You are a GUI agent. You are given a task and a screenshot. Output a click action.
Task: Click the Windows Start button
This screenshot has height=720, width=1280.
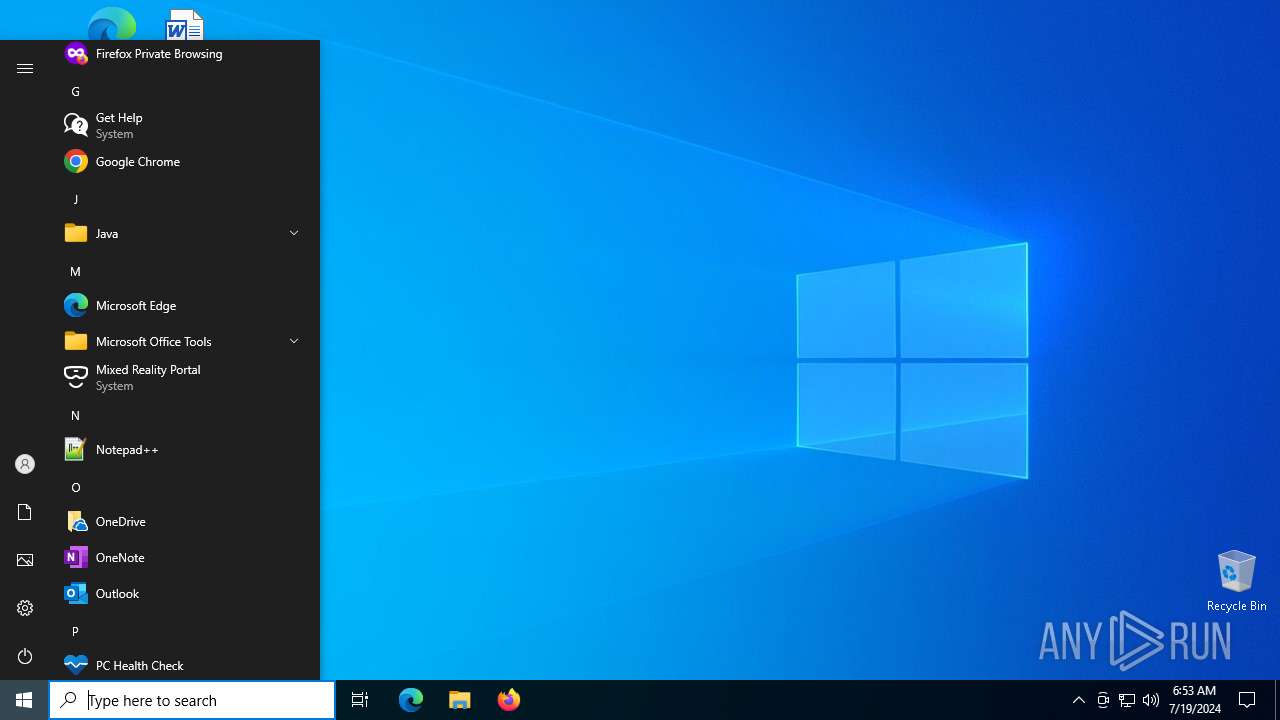tap(24, 700)
